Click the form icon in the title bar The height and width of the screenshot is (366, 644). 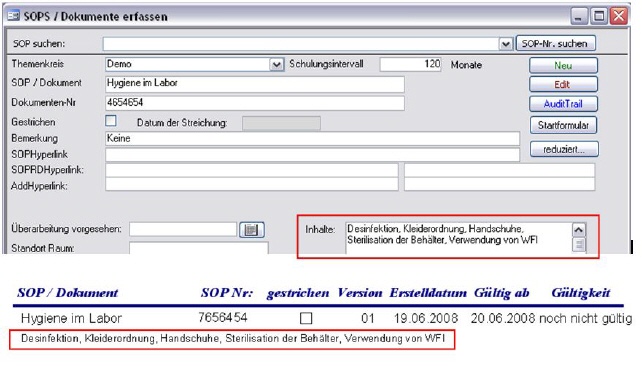14,16
